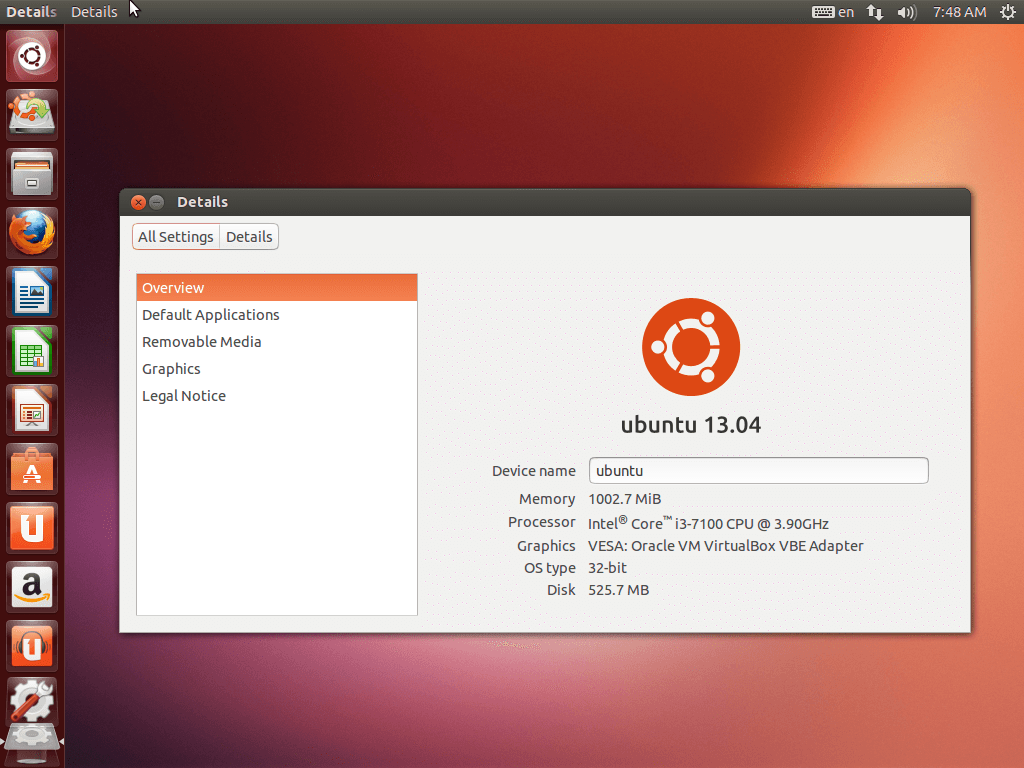This screenshot has width=1024, height=768.
Task: Open the Files manager icon
Action: (x=33, y=174)
